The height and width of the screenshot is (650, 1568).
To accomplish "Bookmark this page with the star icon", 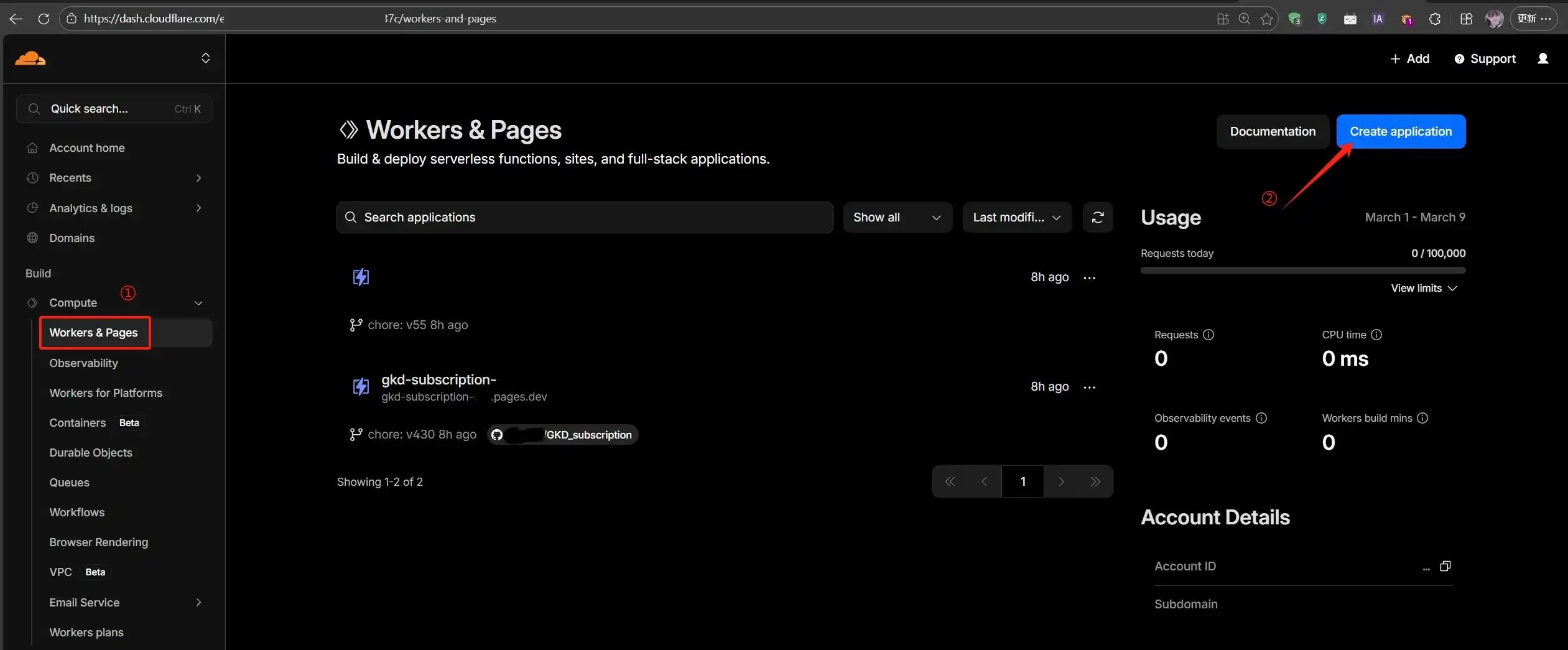I will [x=1266, y=19].
